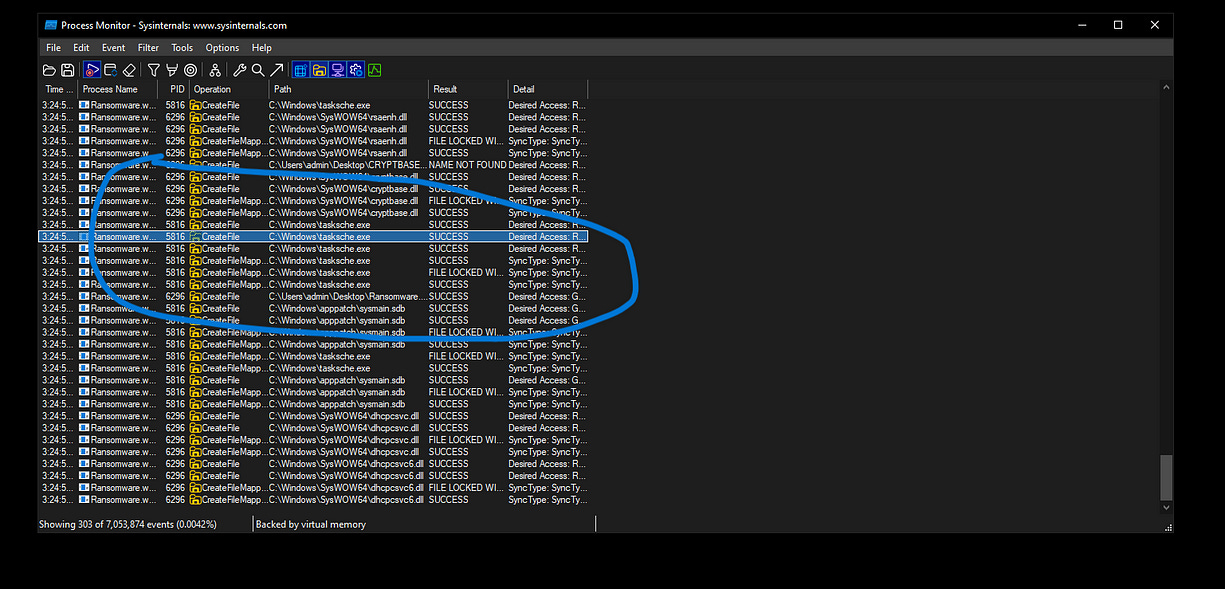Click the Path column header

(348, 89)
